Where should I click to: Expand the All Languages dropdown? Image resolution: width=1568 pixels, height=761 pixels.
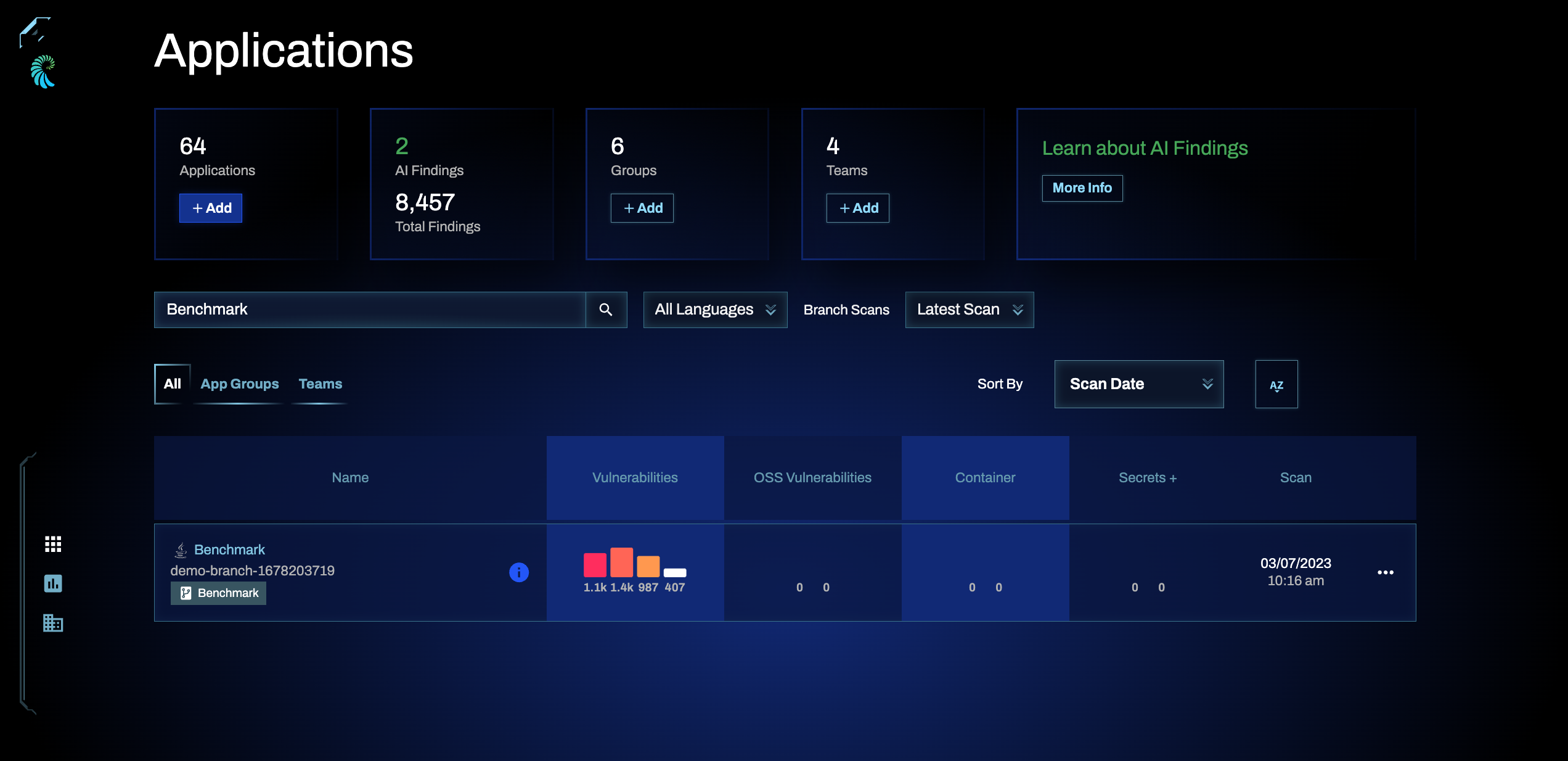click(x=715, y=310)
